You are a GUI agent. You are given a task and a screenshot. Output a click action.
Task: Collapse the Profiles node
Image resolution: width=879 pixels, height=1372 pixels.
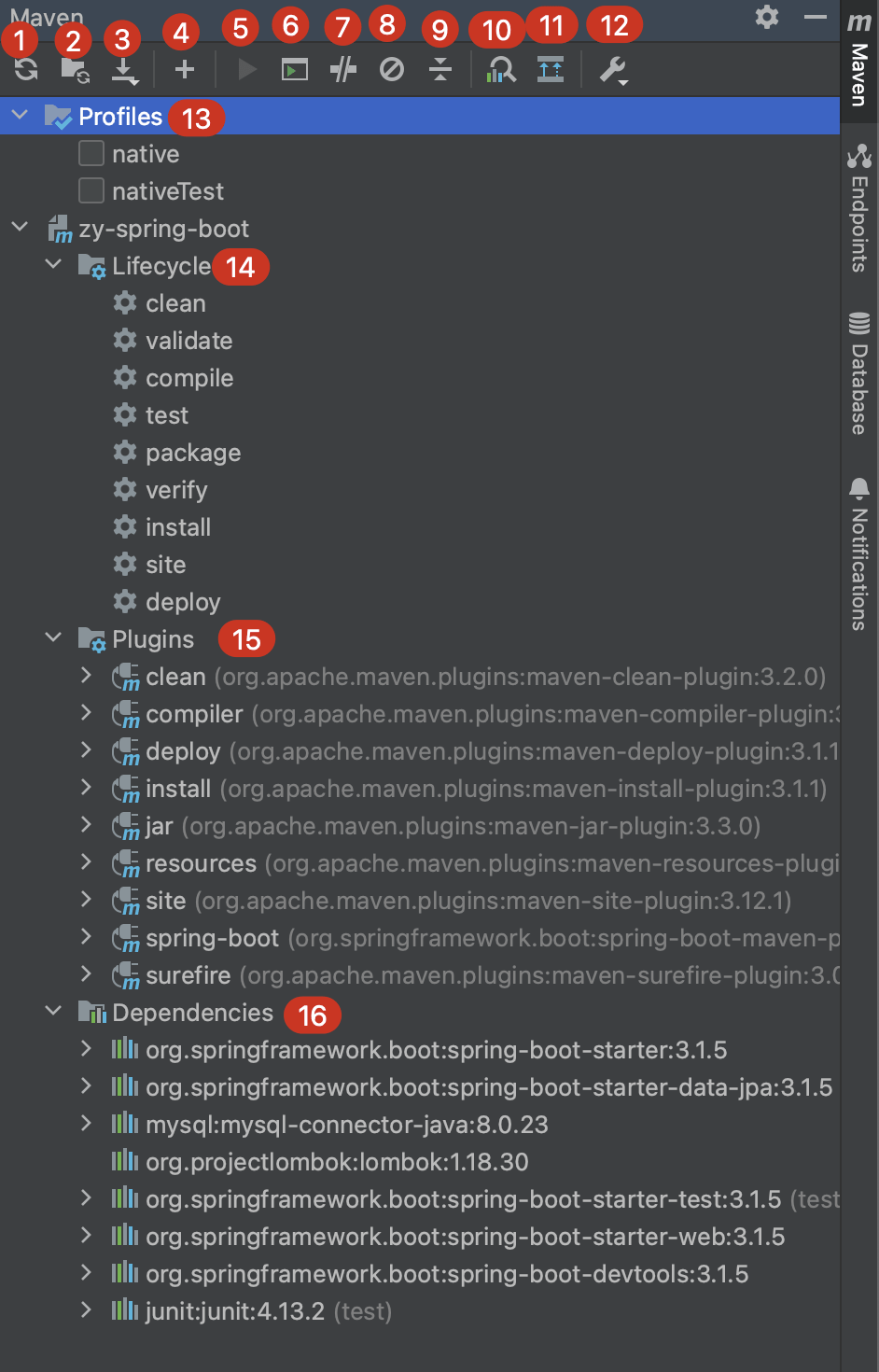20,116
